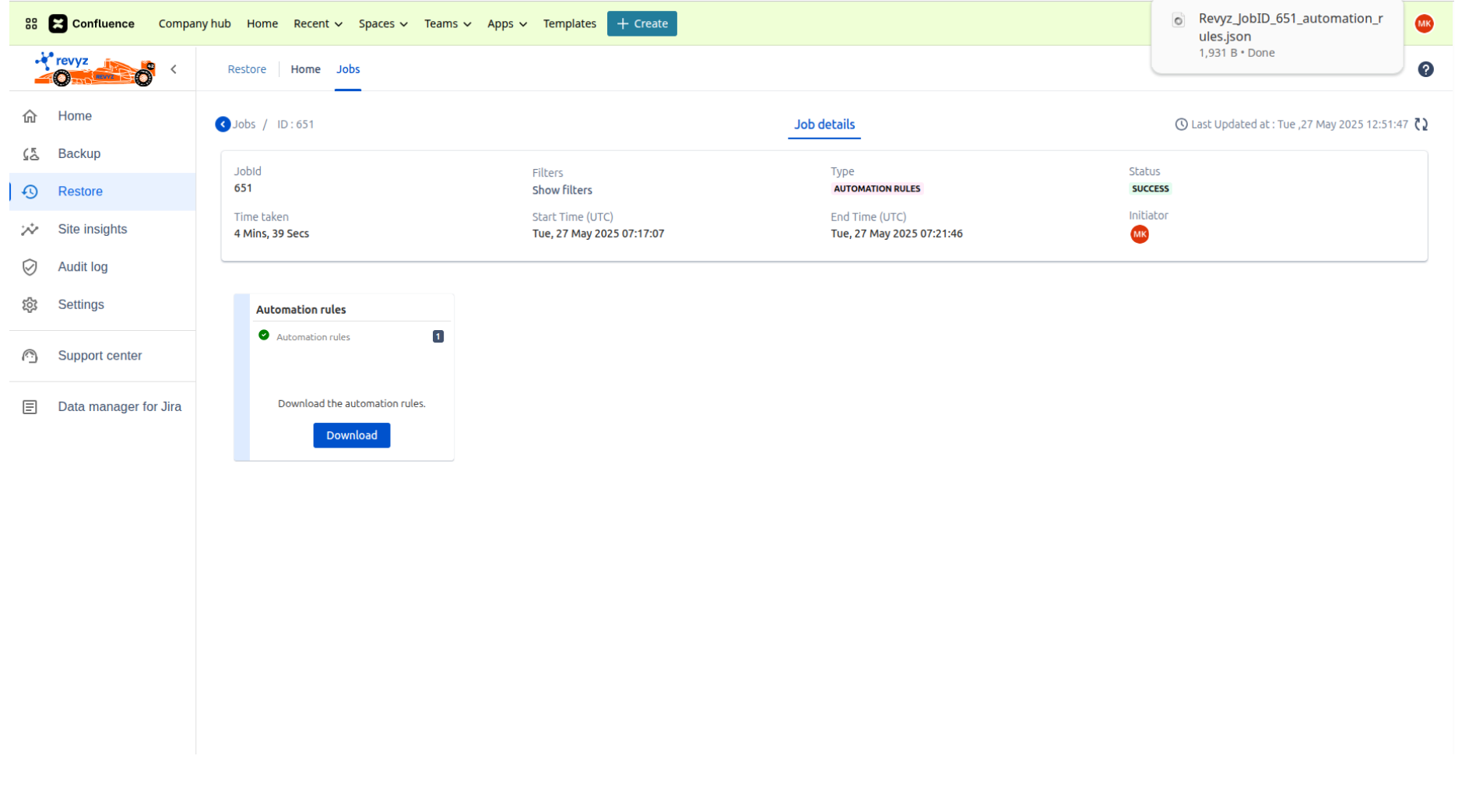
Task: Open the Apps dropdown menu
Action: (507, 23)
